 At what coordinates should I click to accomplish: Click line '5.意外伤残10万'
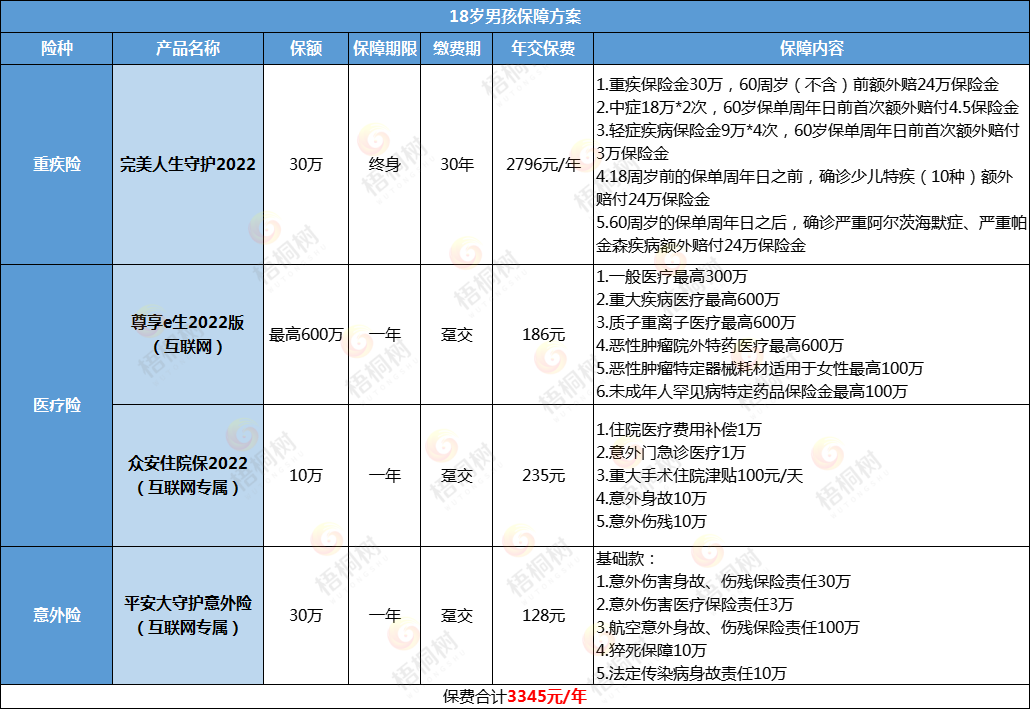(x=651, y=521)
